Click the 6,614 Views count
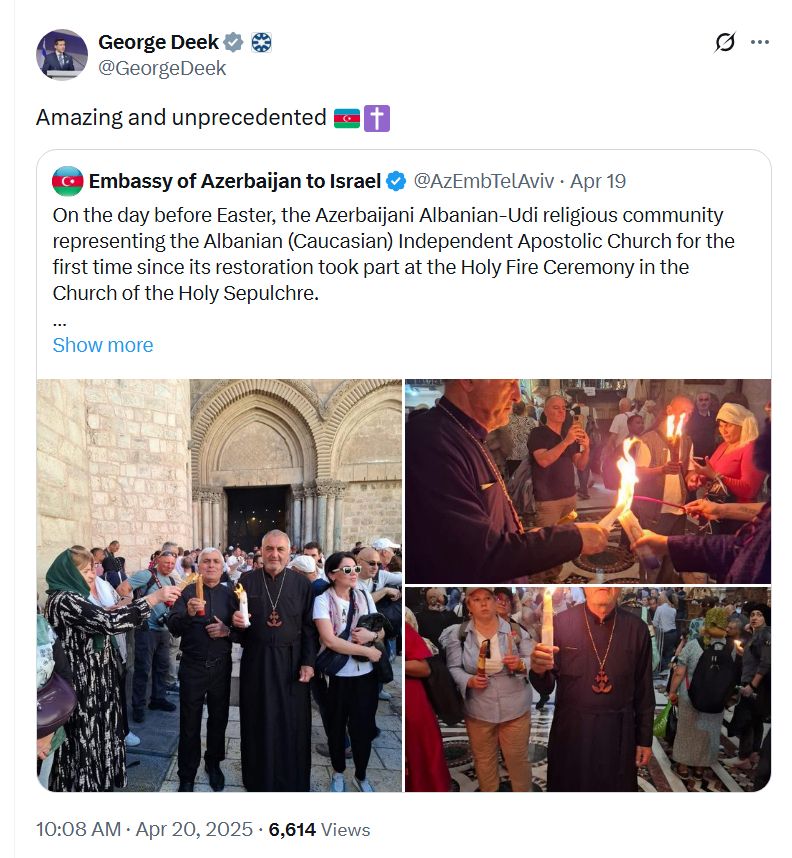Image resolution: width=792 pixels, height=858 pixels. [319, 829]
